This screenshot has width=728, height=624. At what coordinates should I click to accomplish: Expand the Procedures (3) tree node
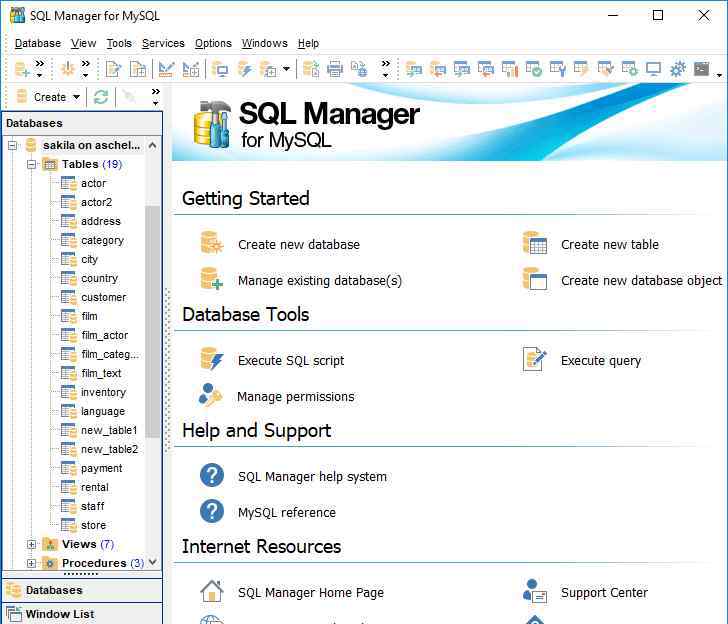pyautogui.click(x=31, y=563)
